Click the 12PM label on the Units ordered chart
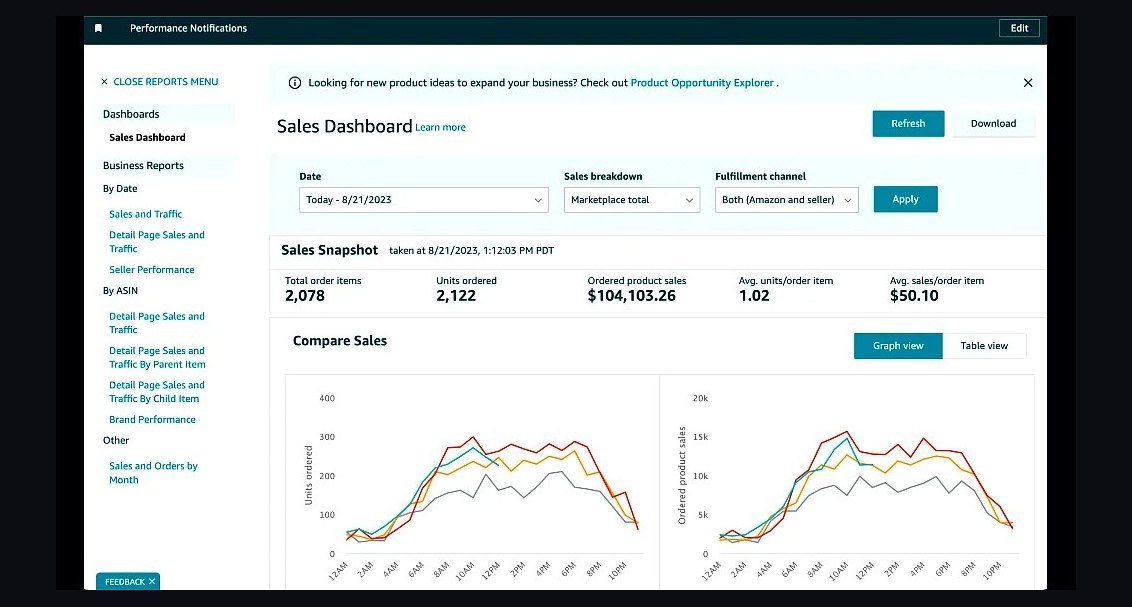This screenshot has height=607, width=1132. pos(491,570)
